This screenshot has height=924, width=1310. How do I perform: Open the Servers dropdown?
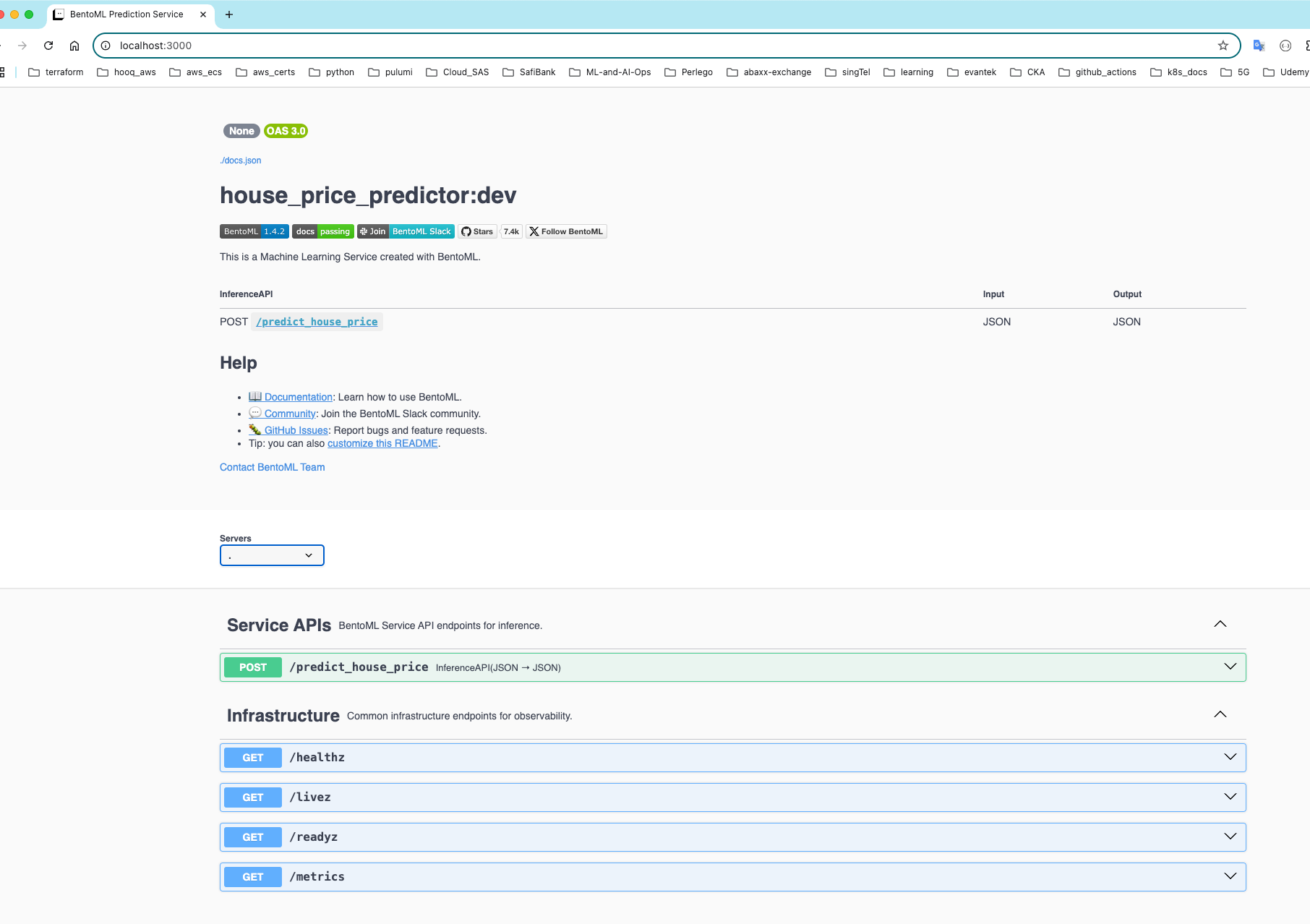click(x=272, y=555)
